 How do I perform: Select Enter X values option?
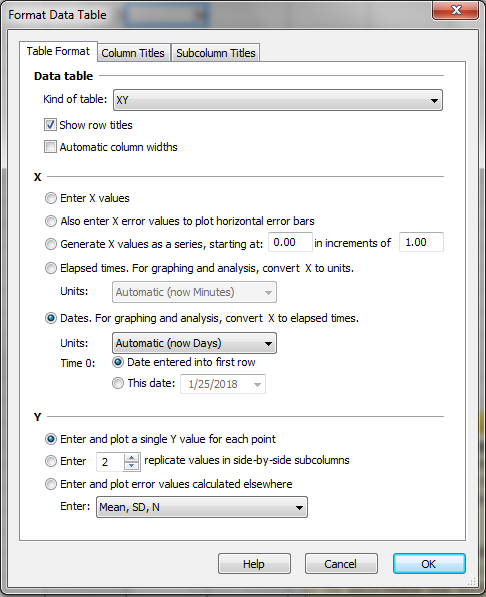(x=51, y=198)
